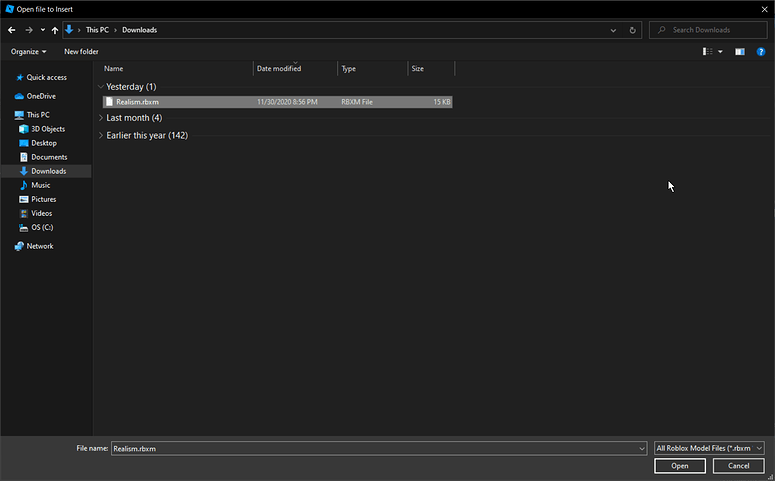Open 3D Objects folder in sidebar
Image resolution: width=775 pixels, height=481 pixels.
click(x=48, y=129)
